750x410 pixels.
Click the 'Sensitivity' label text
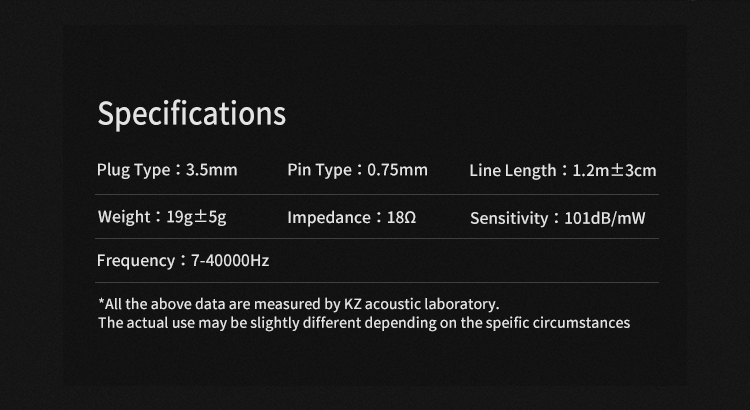tap(509, 218)
